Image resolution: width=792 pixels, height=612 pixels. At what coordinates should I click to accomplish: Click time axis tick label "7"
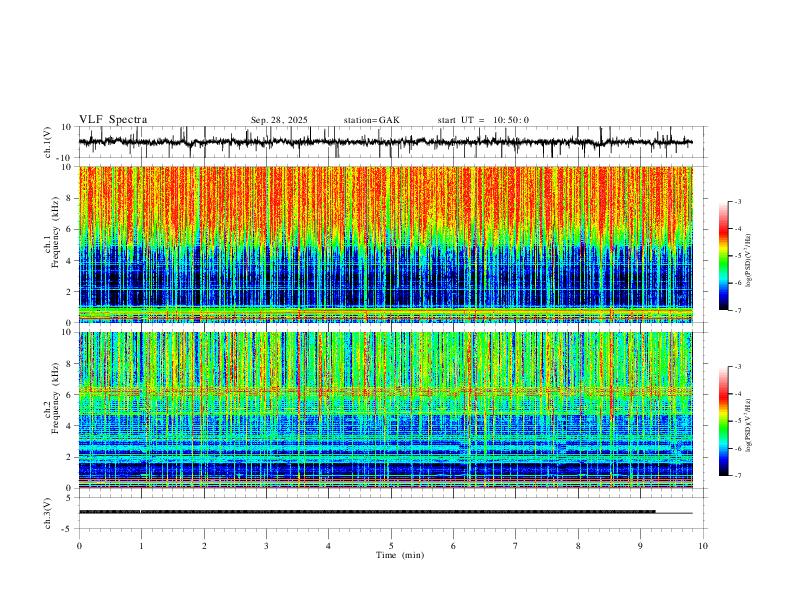[x=516, y=546]
